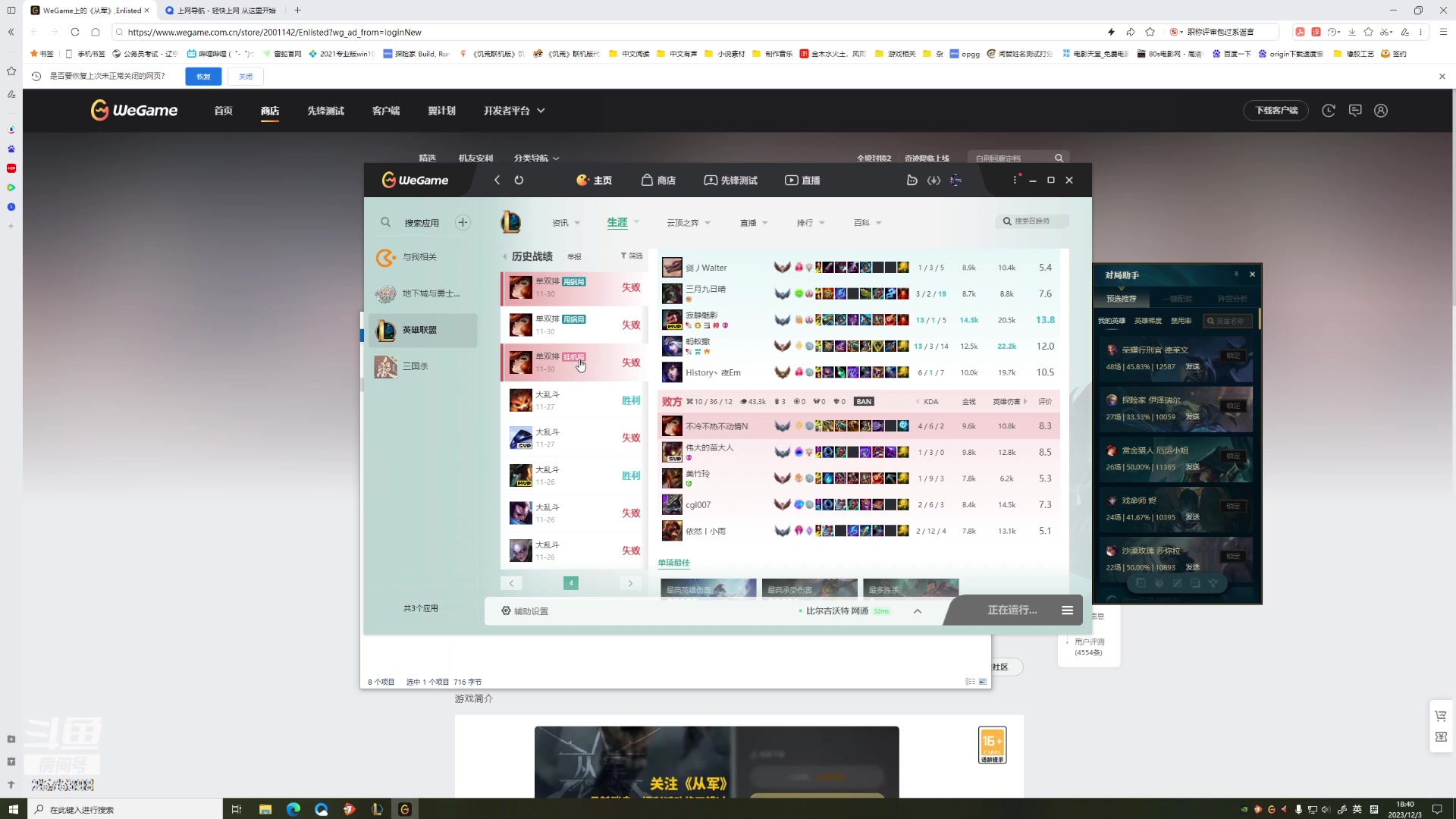Viewport: 1456px width, 819px height.
Task: Switch to 预选推荐 tab in 对局助手
Action: (x=1121, y=299)
